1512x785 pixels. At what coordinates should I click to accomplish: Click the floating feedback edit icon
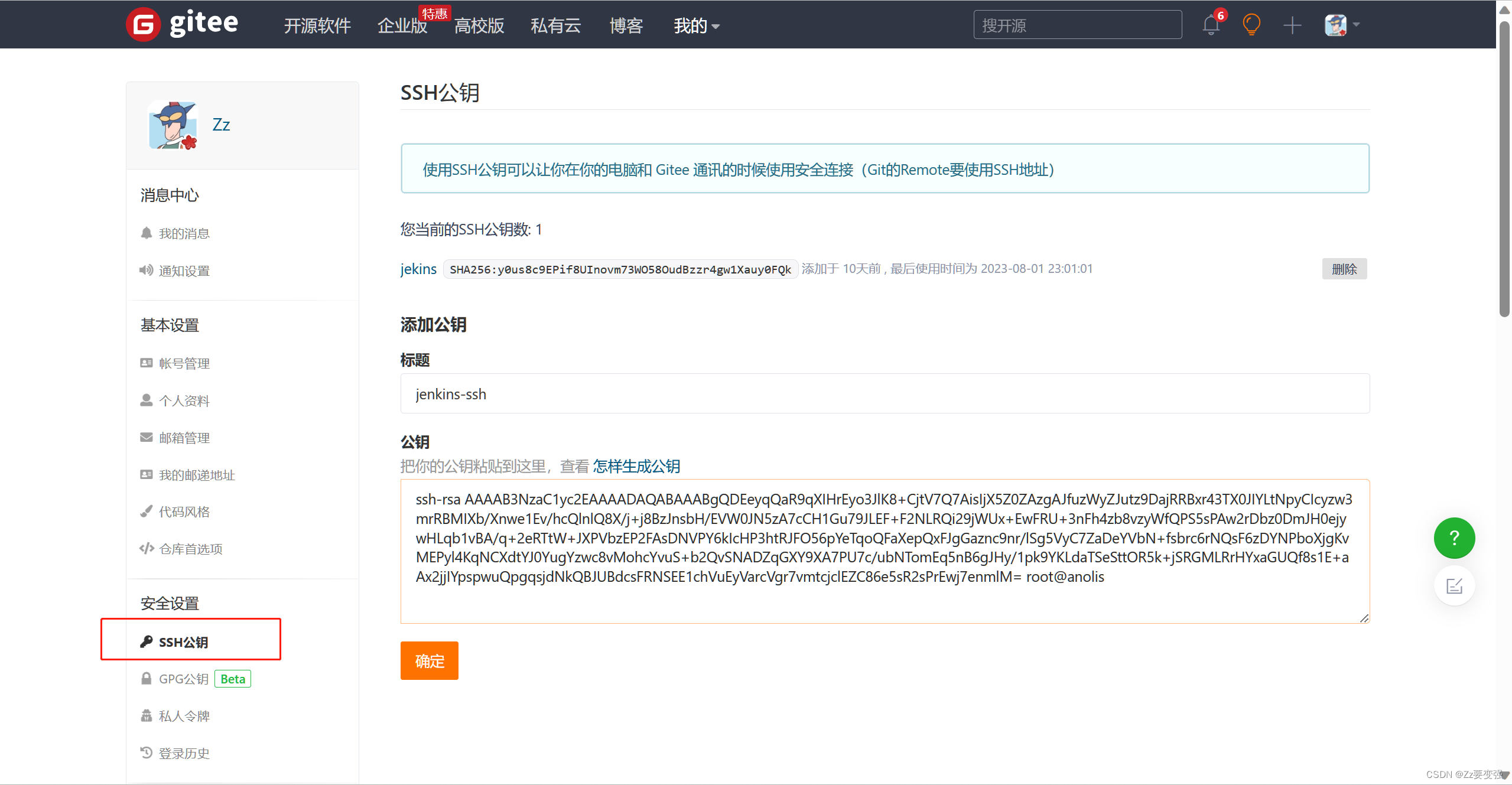(1454, 585)
